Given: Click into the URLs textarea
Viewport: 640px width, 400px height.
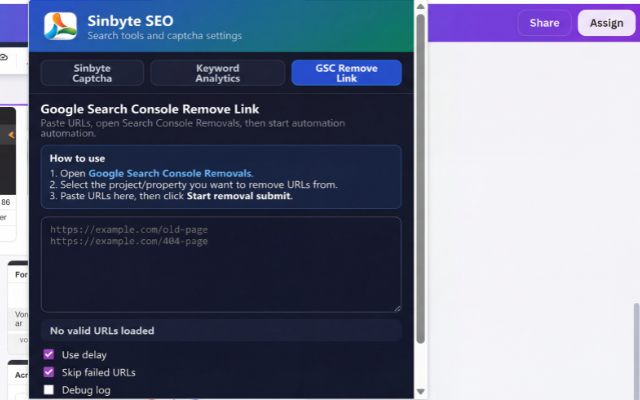Looking at the screenshot, I should (221, 264).
